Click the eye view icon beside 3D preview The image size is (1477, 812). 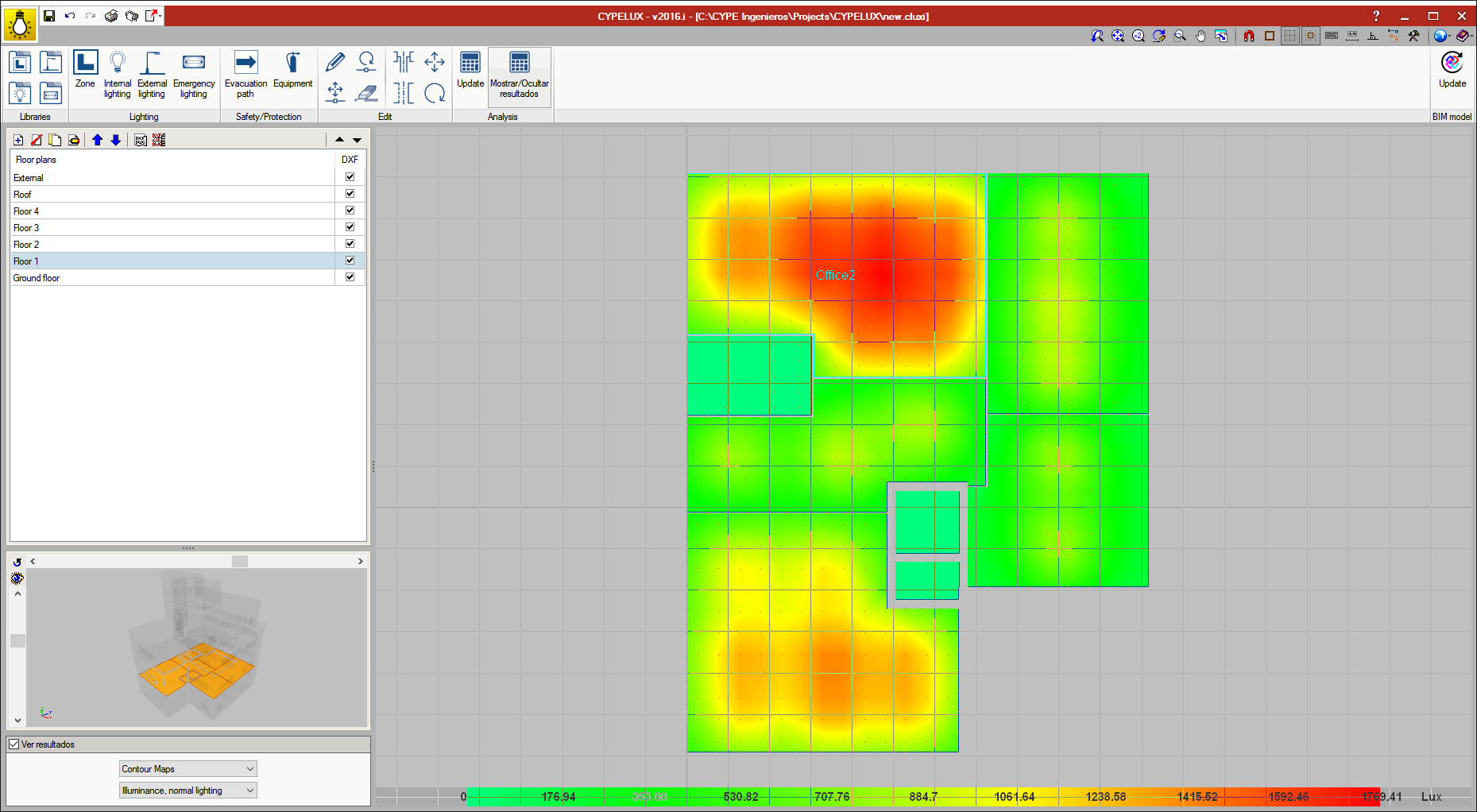pyautogui.click(x=17, y=578)
